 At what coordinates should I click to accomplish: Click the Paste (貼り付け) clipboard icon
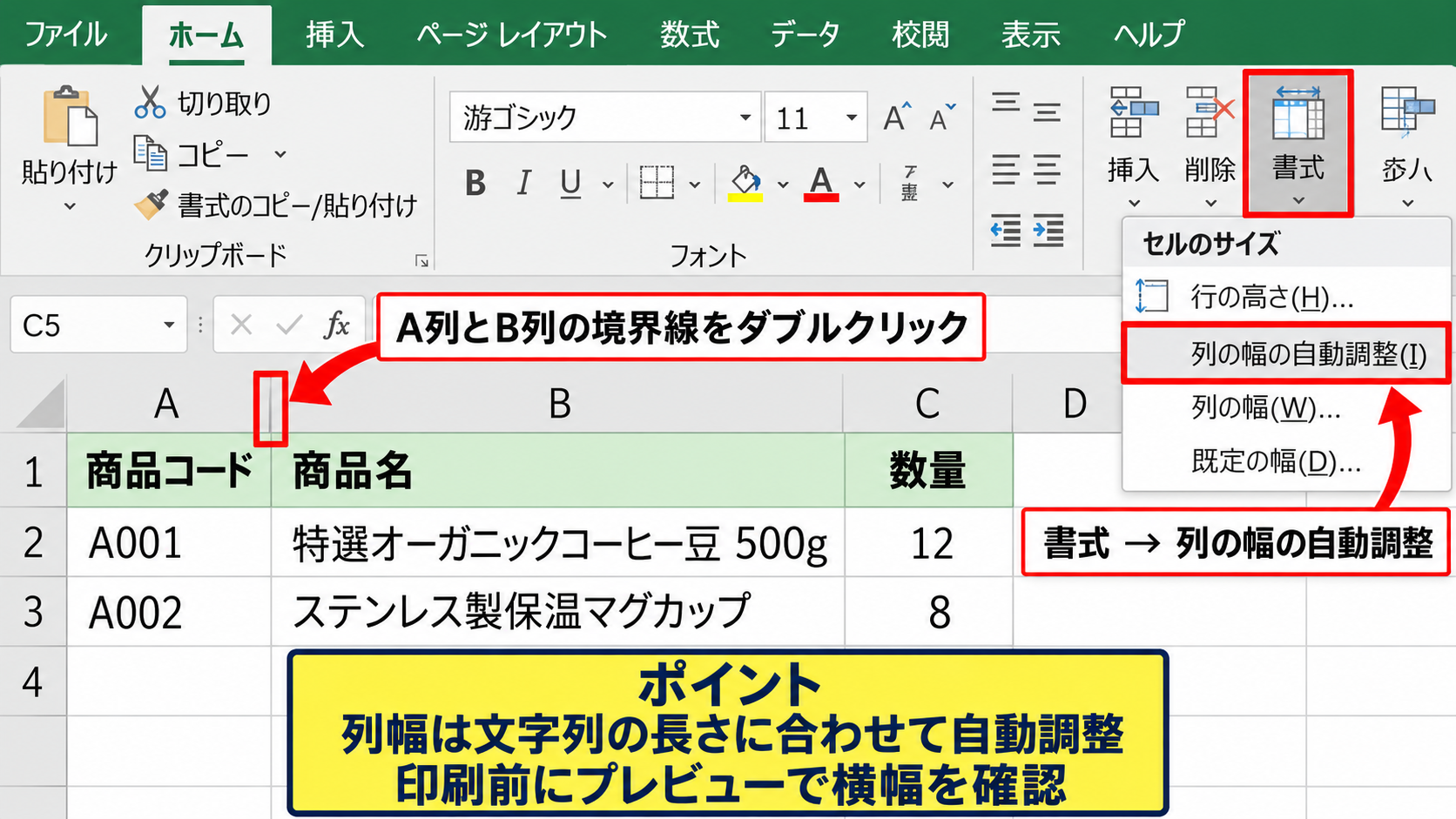pyautogui.click(x=70, y=116)
